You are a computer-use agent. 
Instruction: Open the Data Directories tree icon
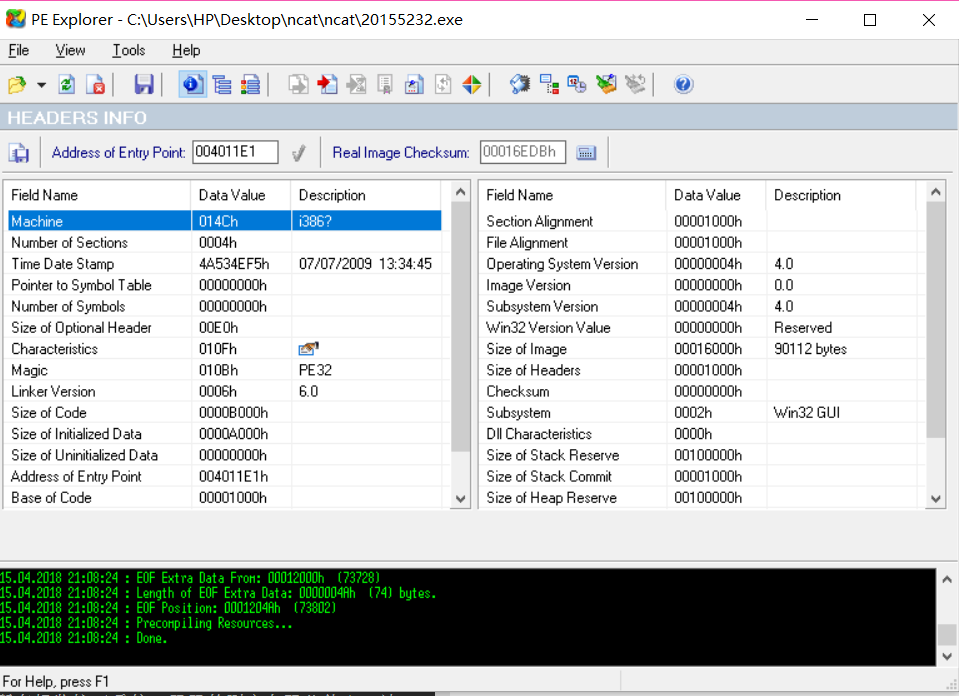(221, 84)
